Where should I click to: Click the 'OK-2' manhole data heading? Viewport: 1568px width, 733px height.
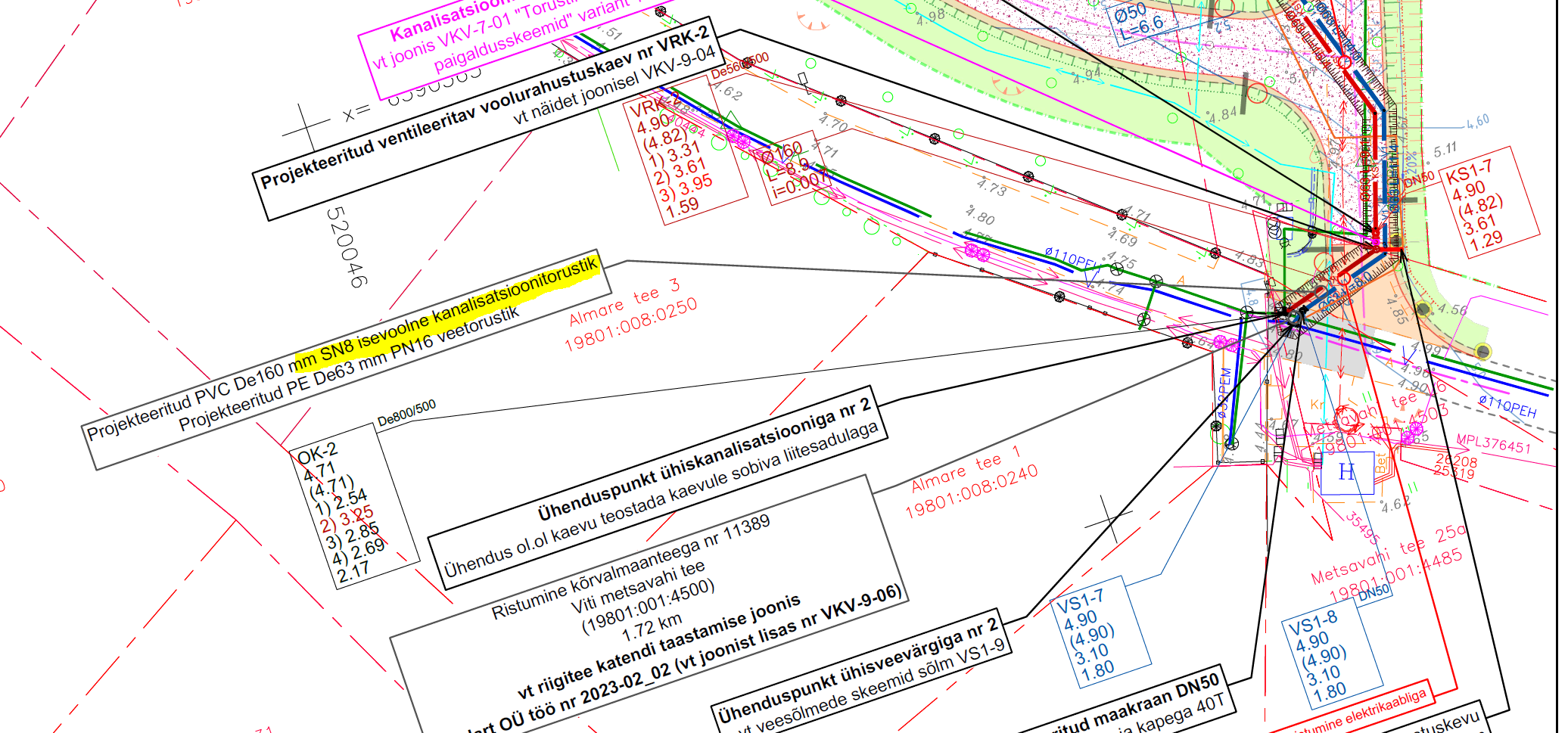point(317,455)
